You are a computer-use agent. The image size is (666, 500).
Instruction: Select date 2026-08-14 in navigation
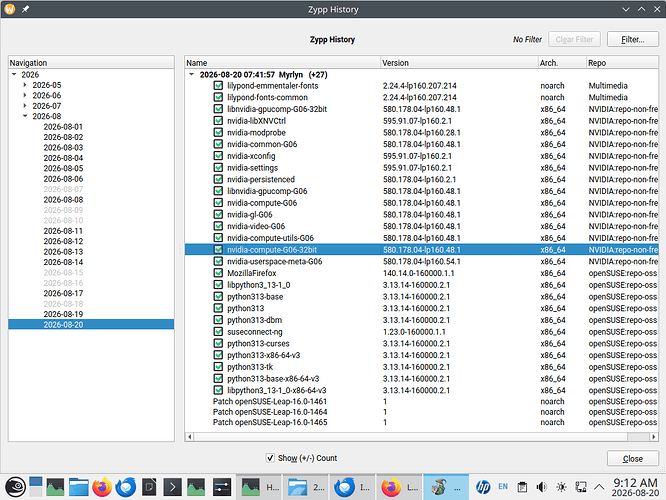(63, 262)
